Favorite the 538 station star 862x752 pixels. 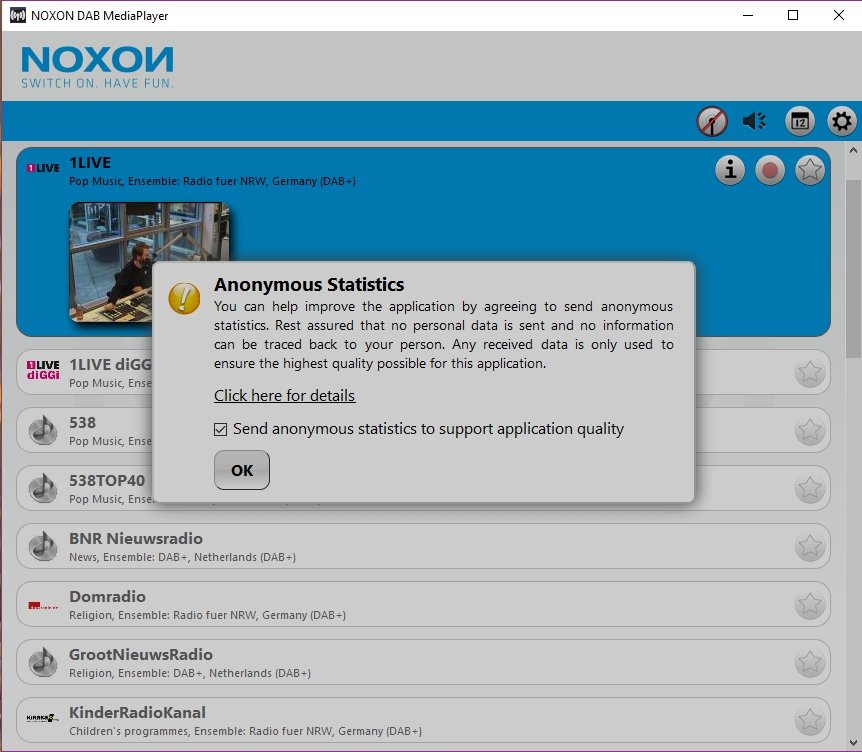pyautogui.click(x=810, y=430)
